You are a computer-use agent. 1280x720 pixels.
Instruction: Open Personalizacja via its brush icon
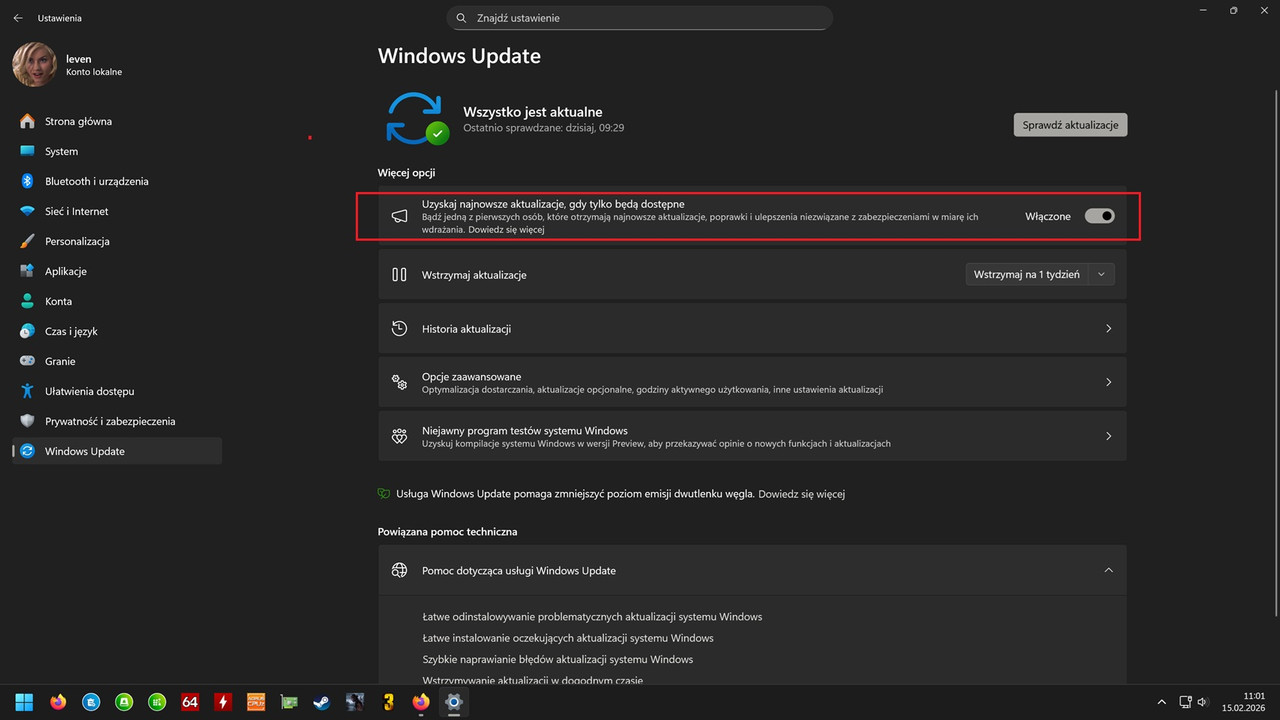tap(27, 241)
